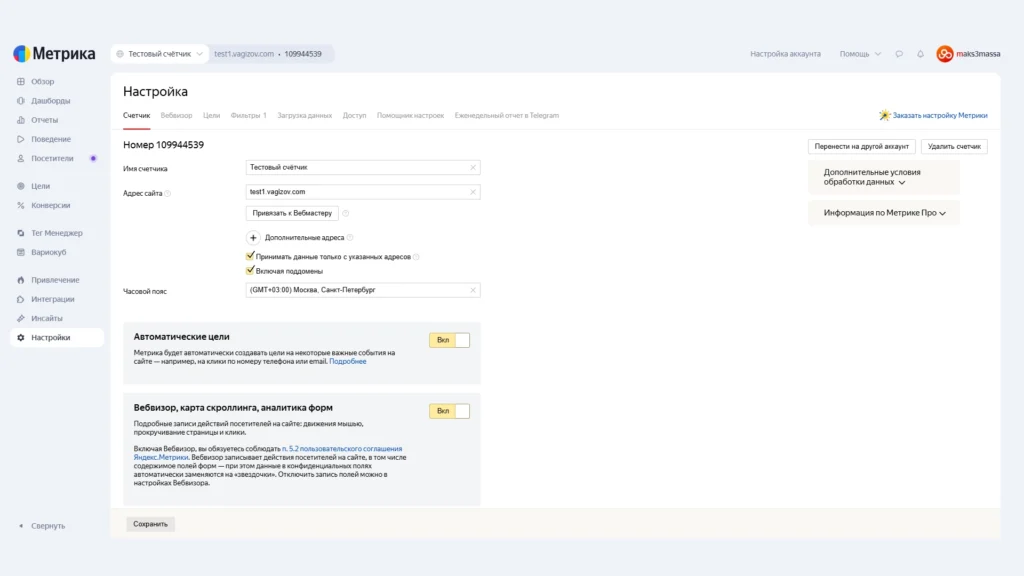Viewport: 1024px width, 576px height.
Task: Toggle Включая поддомены checkbox
Action: (250, 270)
